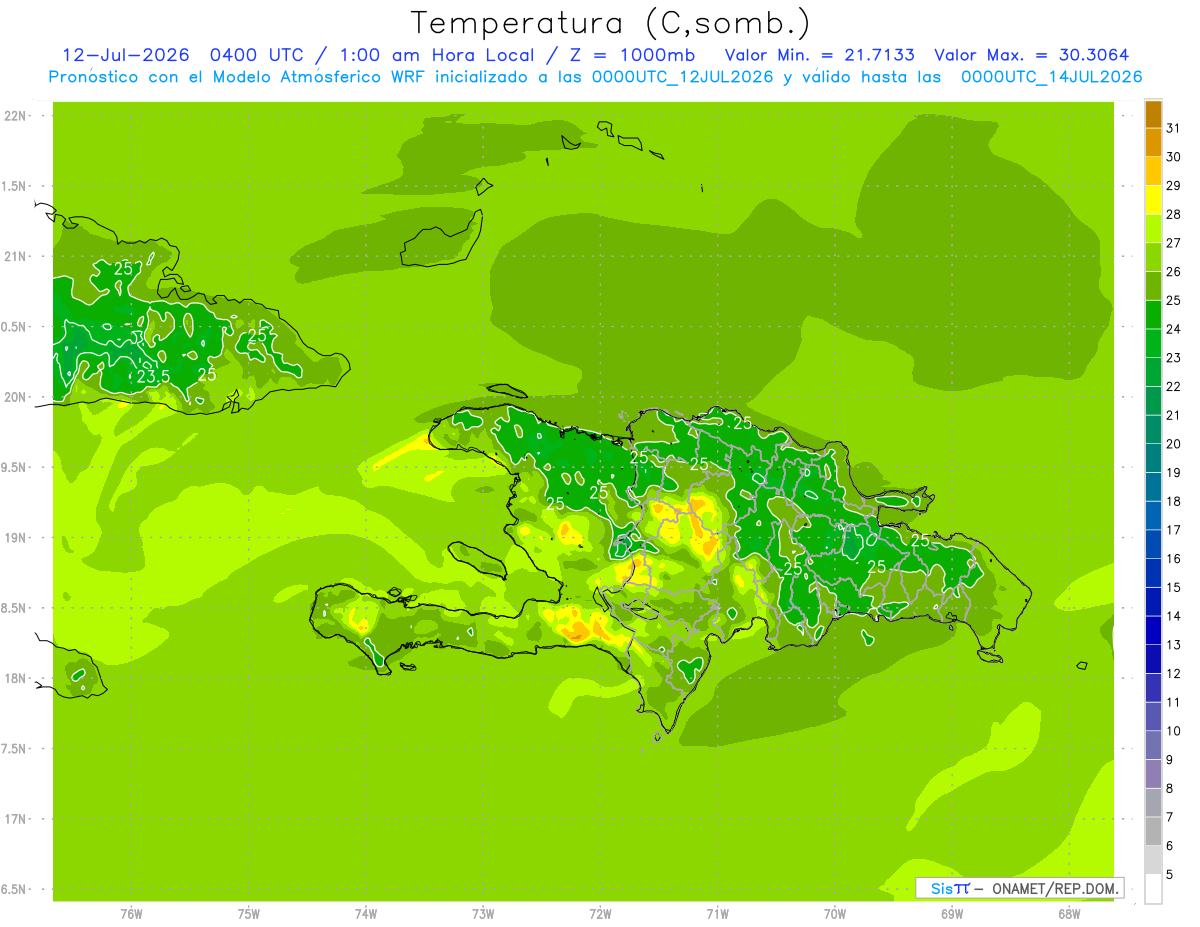The width and height of the screenshot is (1200, 927).
Task: Click the title "Temperatura (C,somb.)"
Action: click(x=611, y=23)
